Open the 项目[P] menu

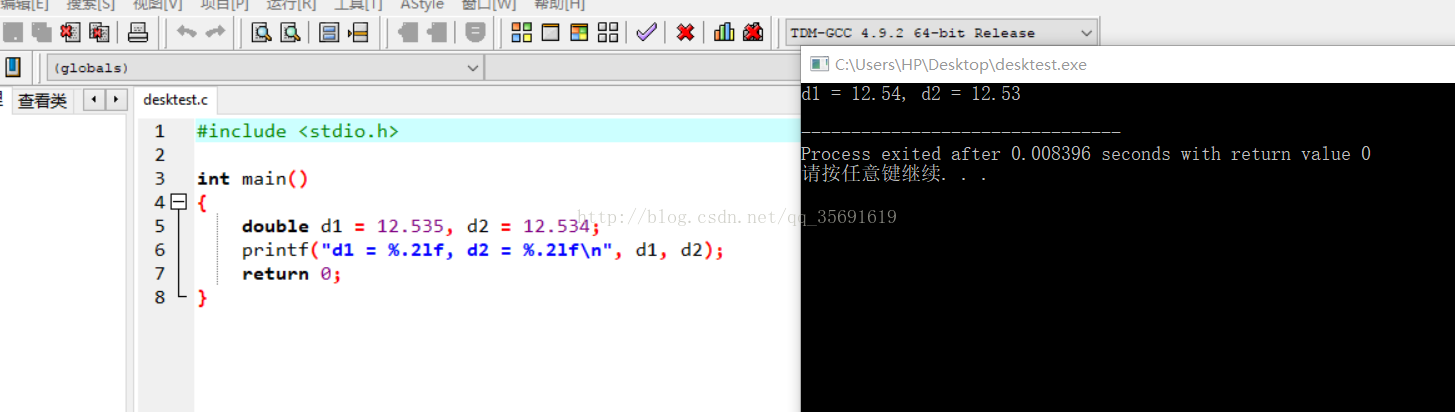click(224, 5)
